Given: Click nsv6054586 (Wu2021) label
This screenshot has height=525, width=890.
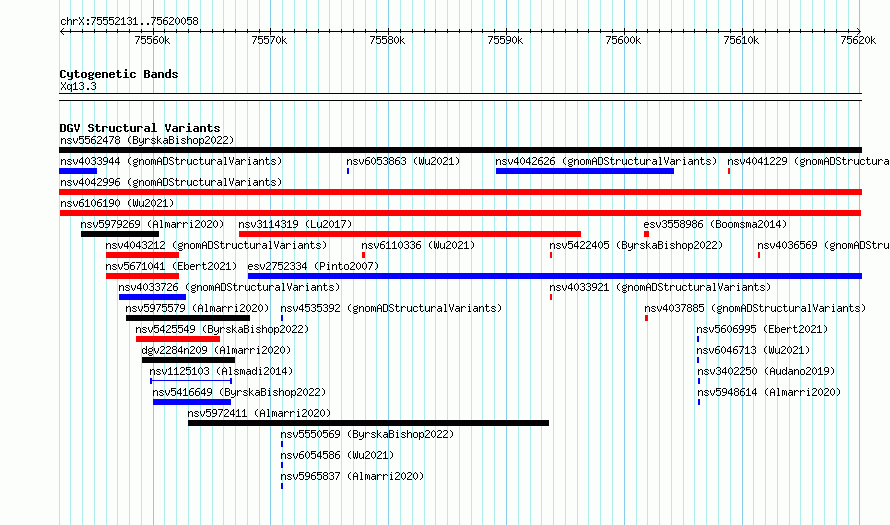Looking at the screenshot, I should (337, 455).
